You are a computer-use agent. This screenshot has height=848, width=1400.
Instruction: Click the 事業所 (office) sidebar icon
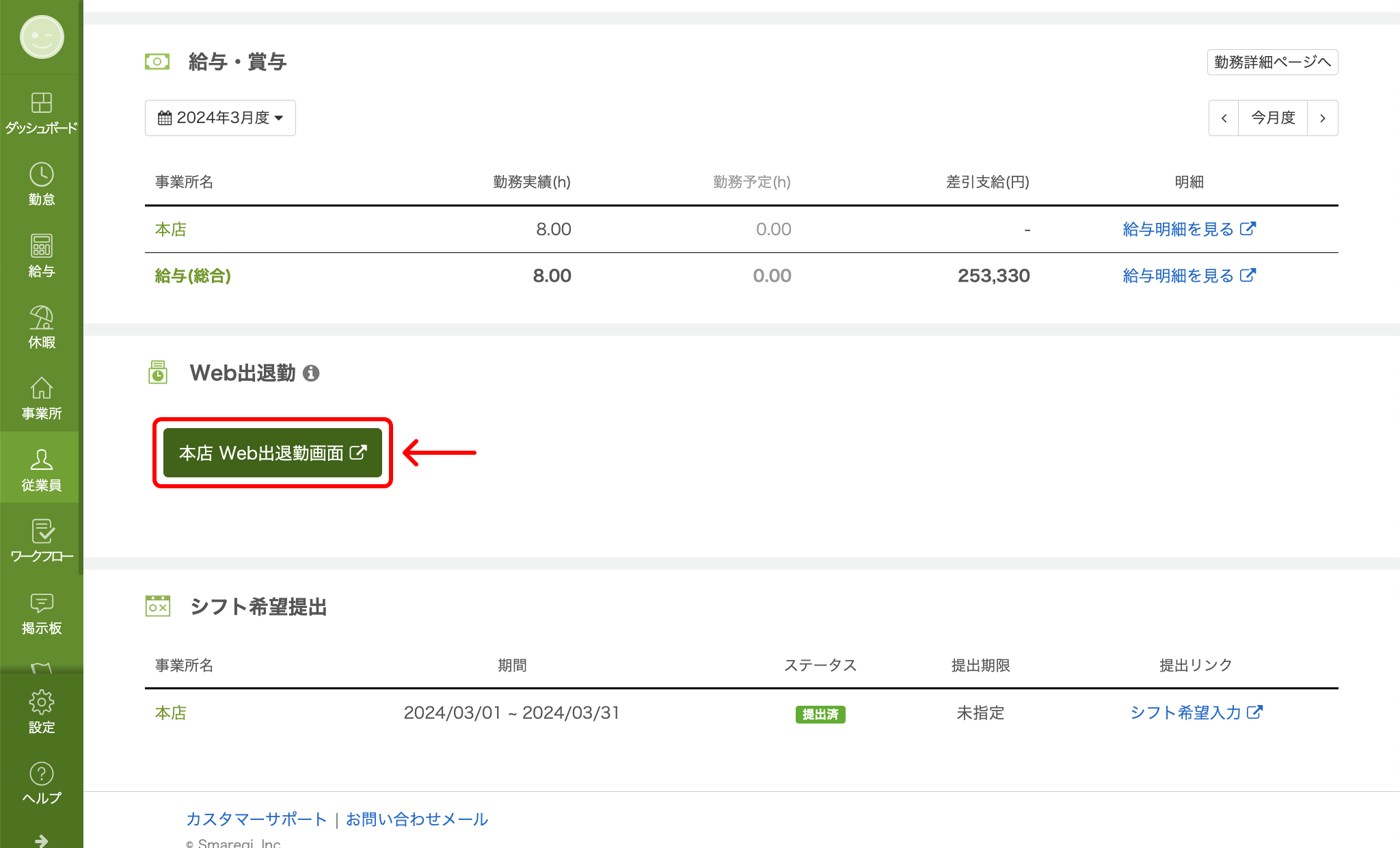pyautogui.click(x=41, y=397)
